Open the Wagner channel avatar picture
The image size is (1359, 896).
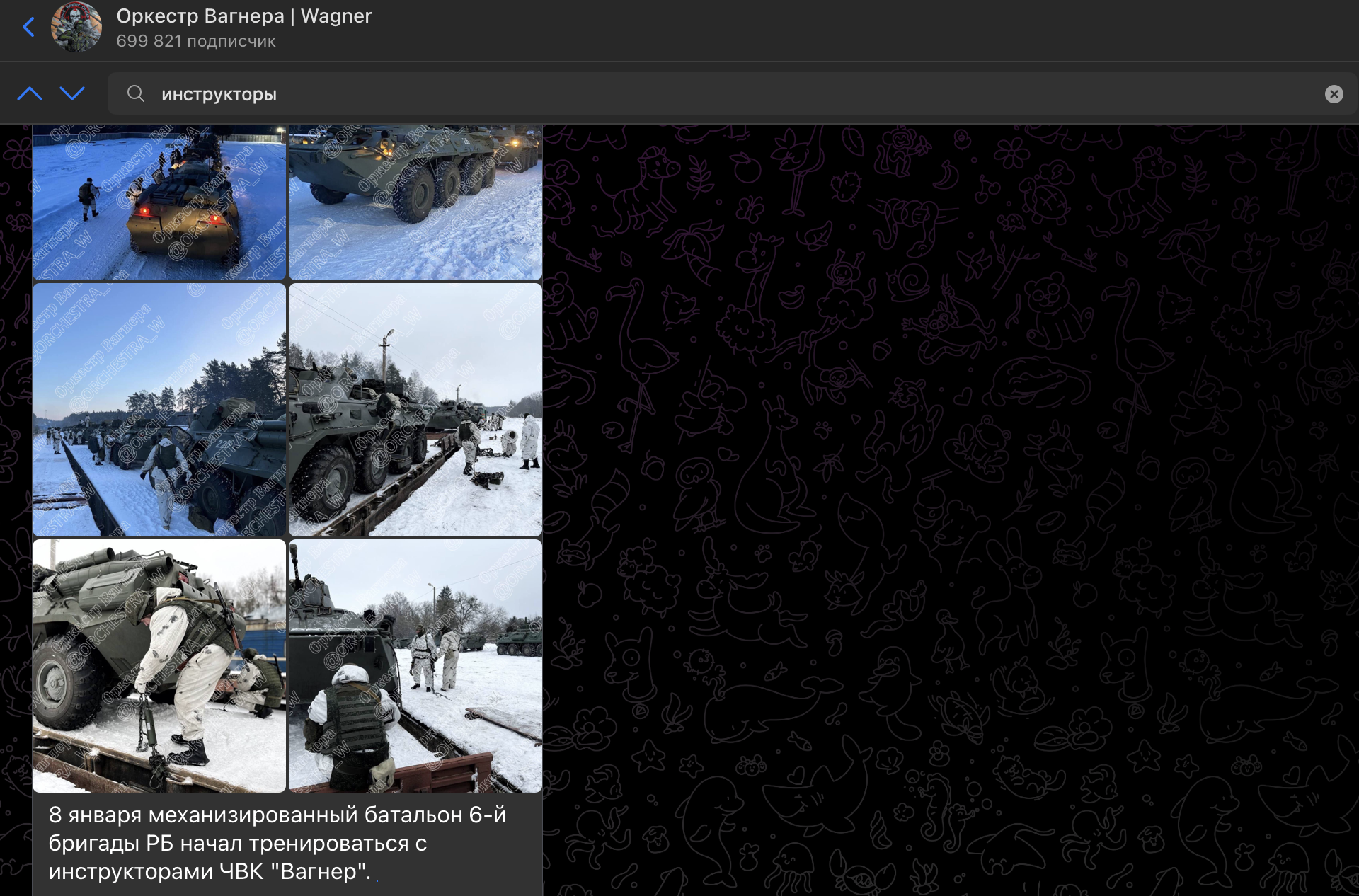click(x=76, y=28)
